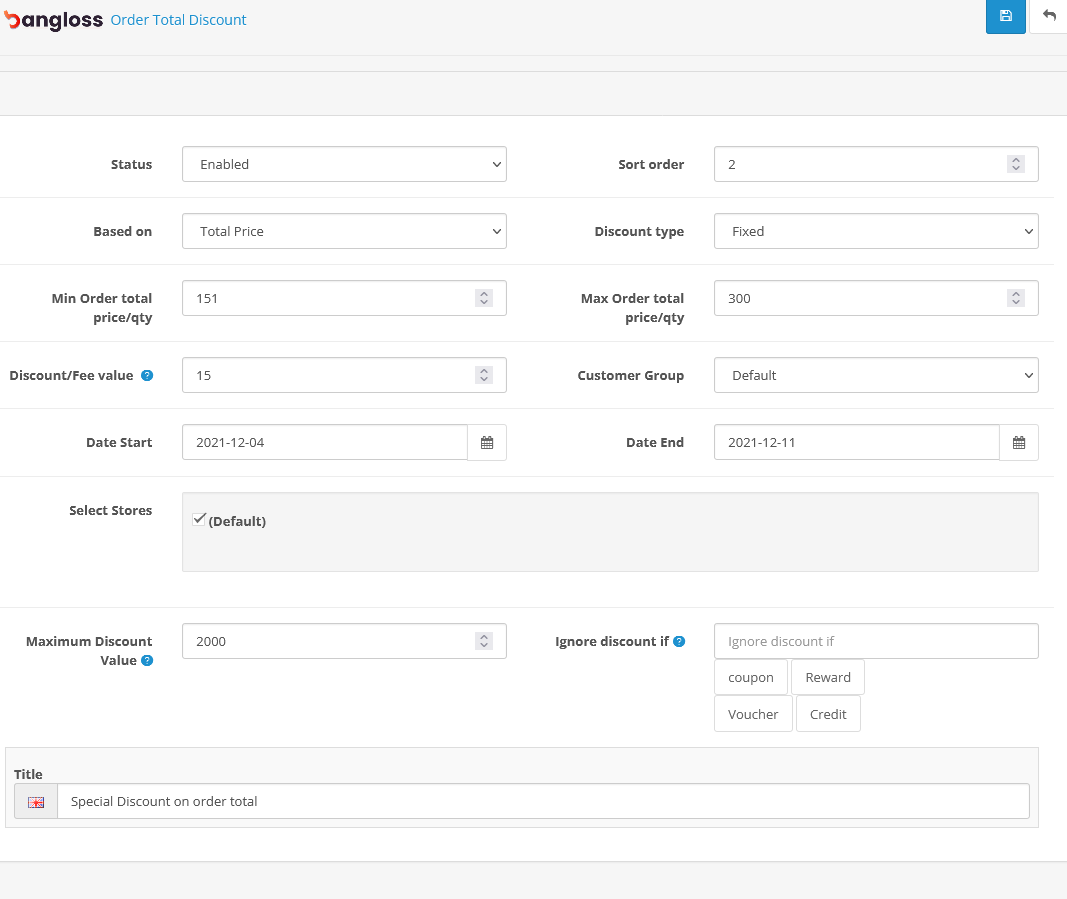Click the blue save icon button
The height and width of the screenshot is (899, 1067).
click(x=1005, y=16)
